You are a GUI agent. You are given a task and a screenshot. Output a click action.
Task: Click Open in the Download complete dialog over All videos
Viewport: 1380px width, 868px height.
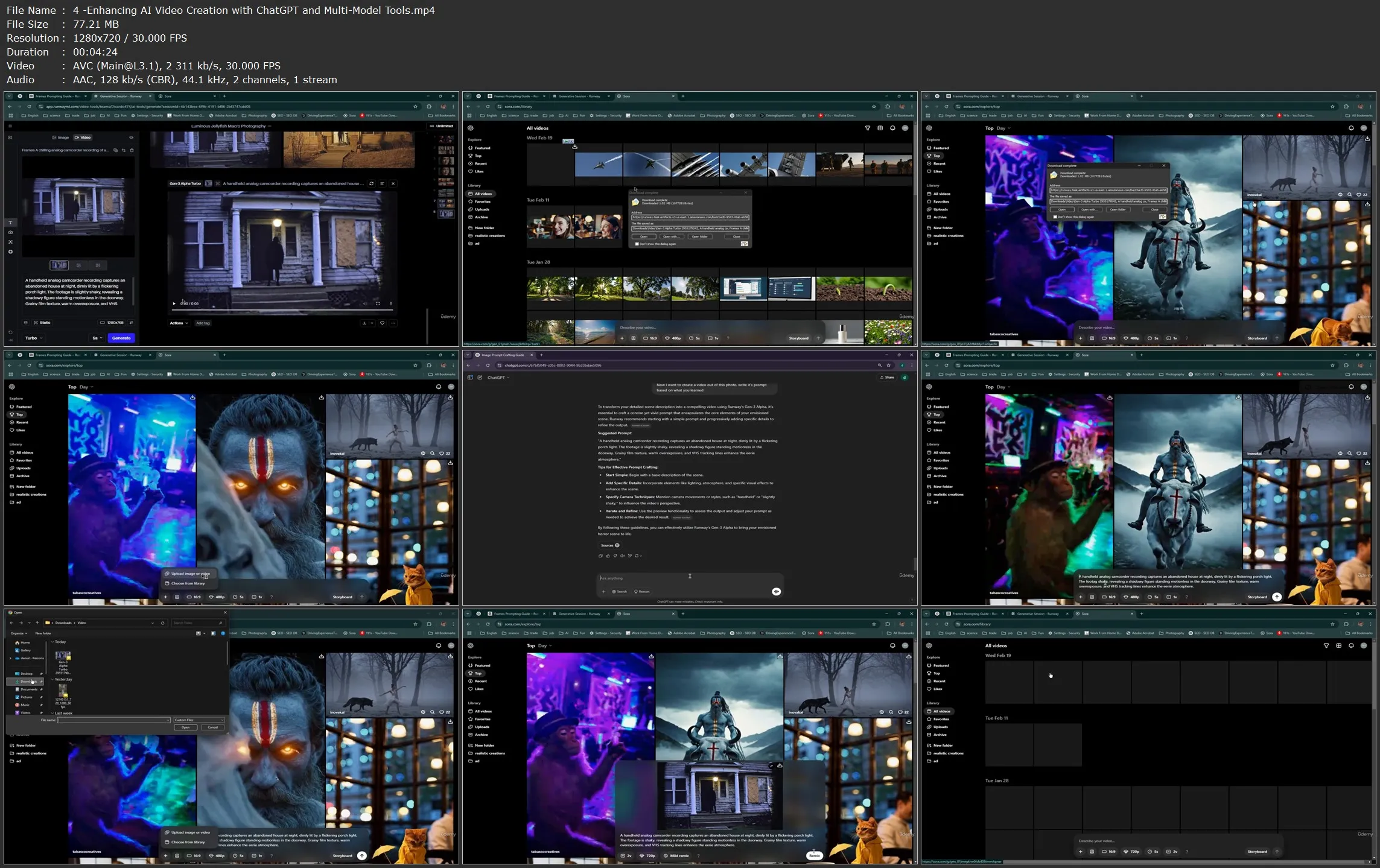point(644,236)
